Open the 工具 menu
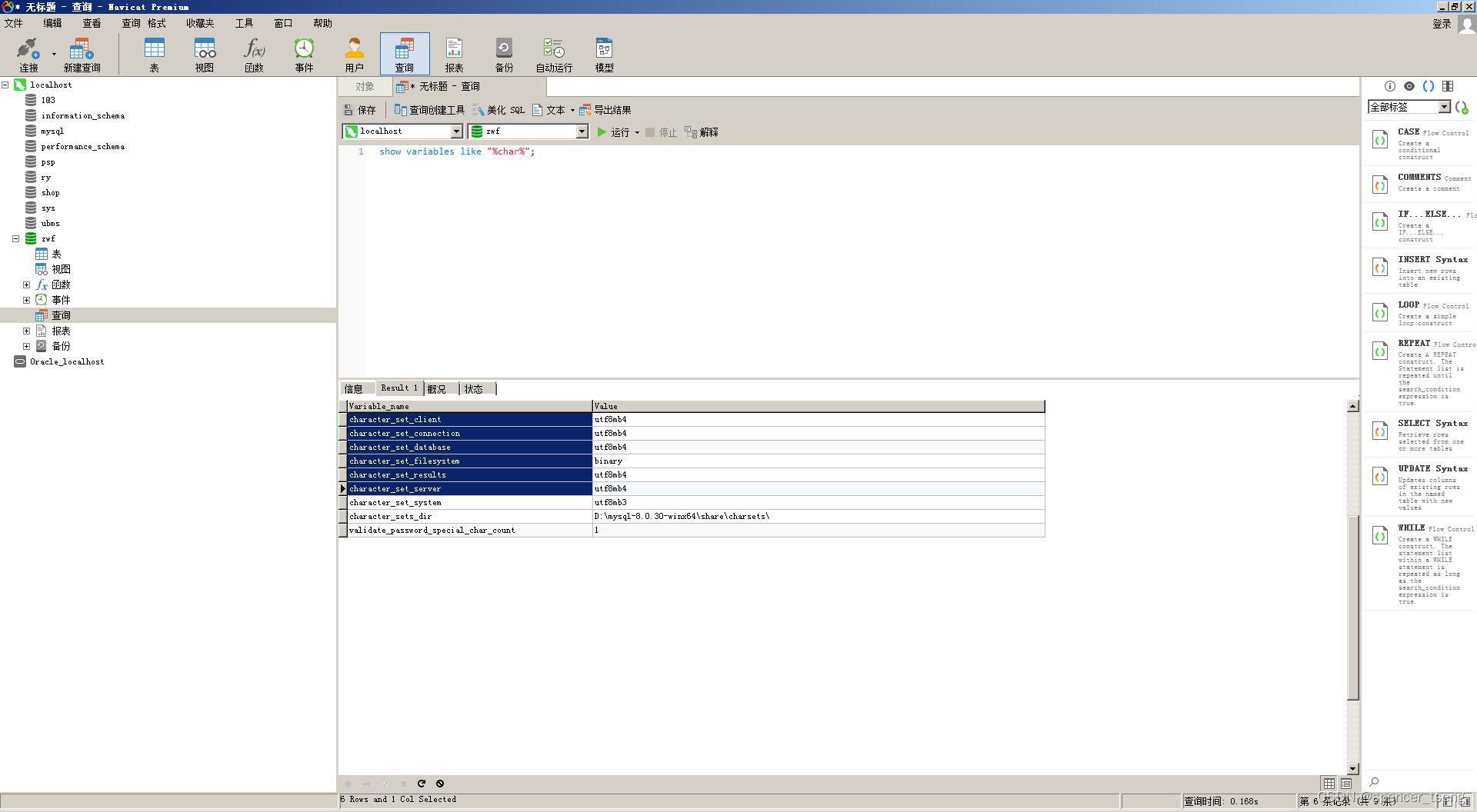 pyautogui.click(x=244, y=23)
